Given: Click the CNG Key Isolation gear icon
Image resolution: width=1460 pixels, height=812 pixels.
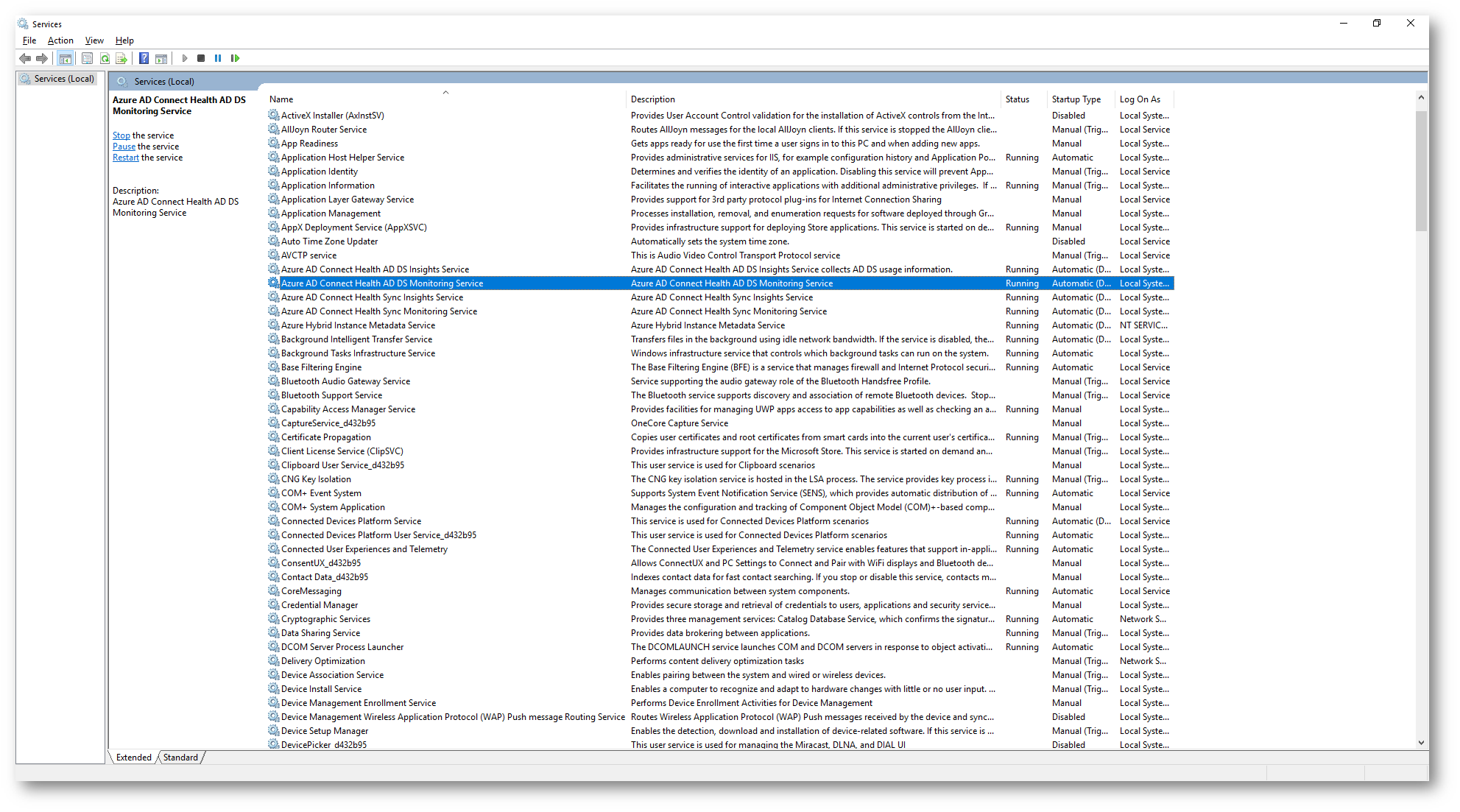Looking at the screenshot, I should click(x=273, y=479).
